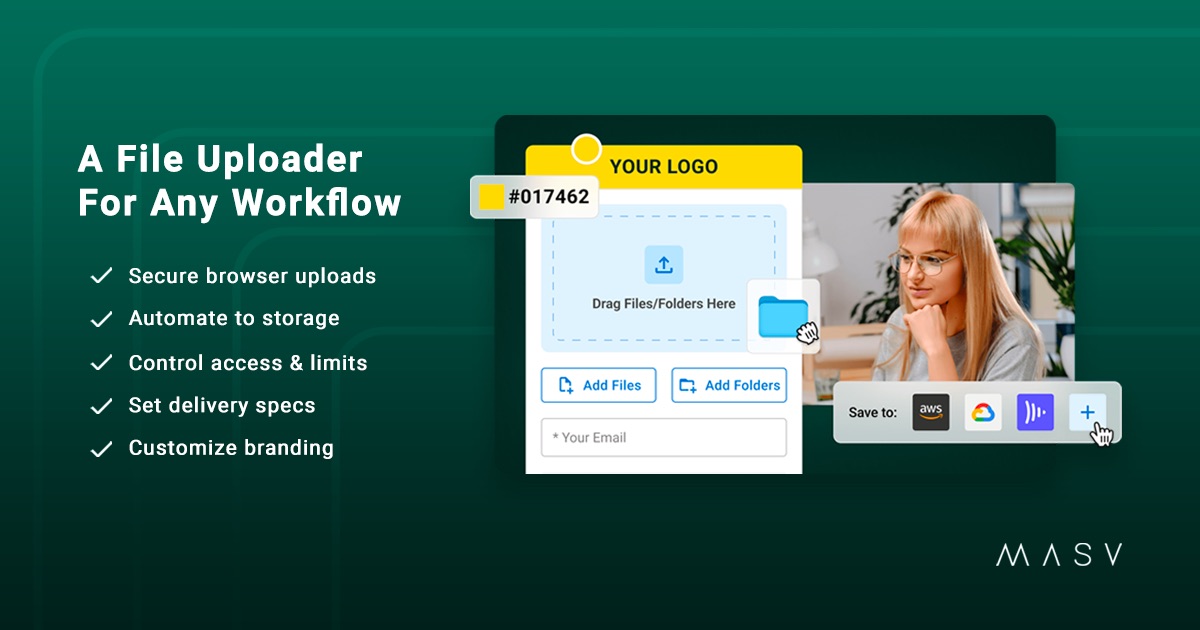Select AWS as the storage destination

click(x=929, y=411)
